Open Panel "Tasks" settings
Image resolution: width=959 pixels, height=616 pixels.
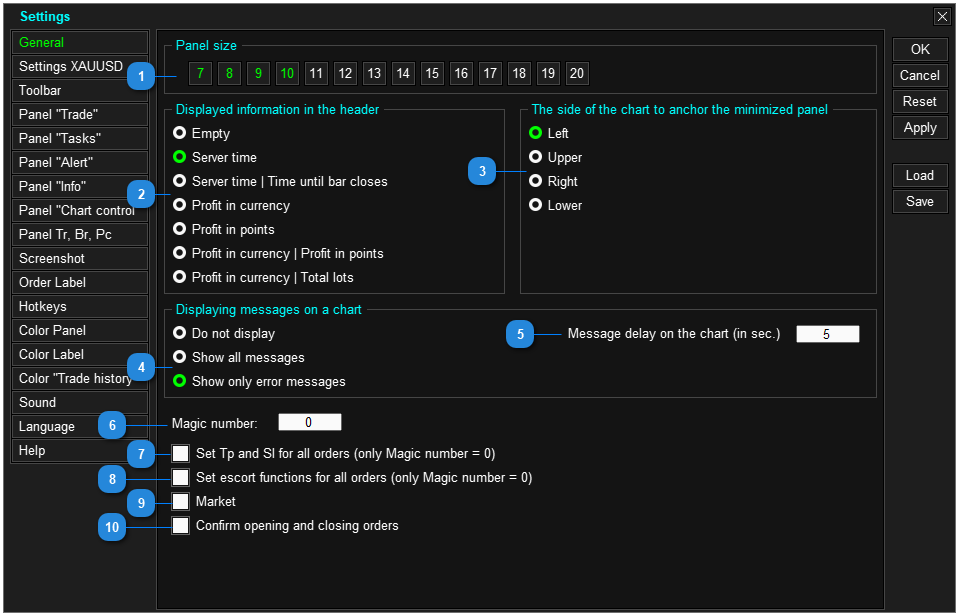(80, 138)
